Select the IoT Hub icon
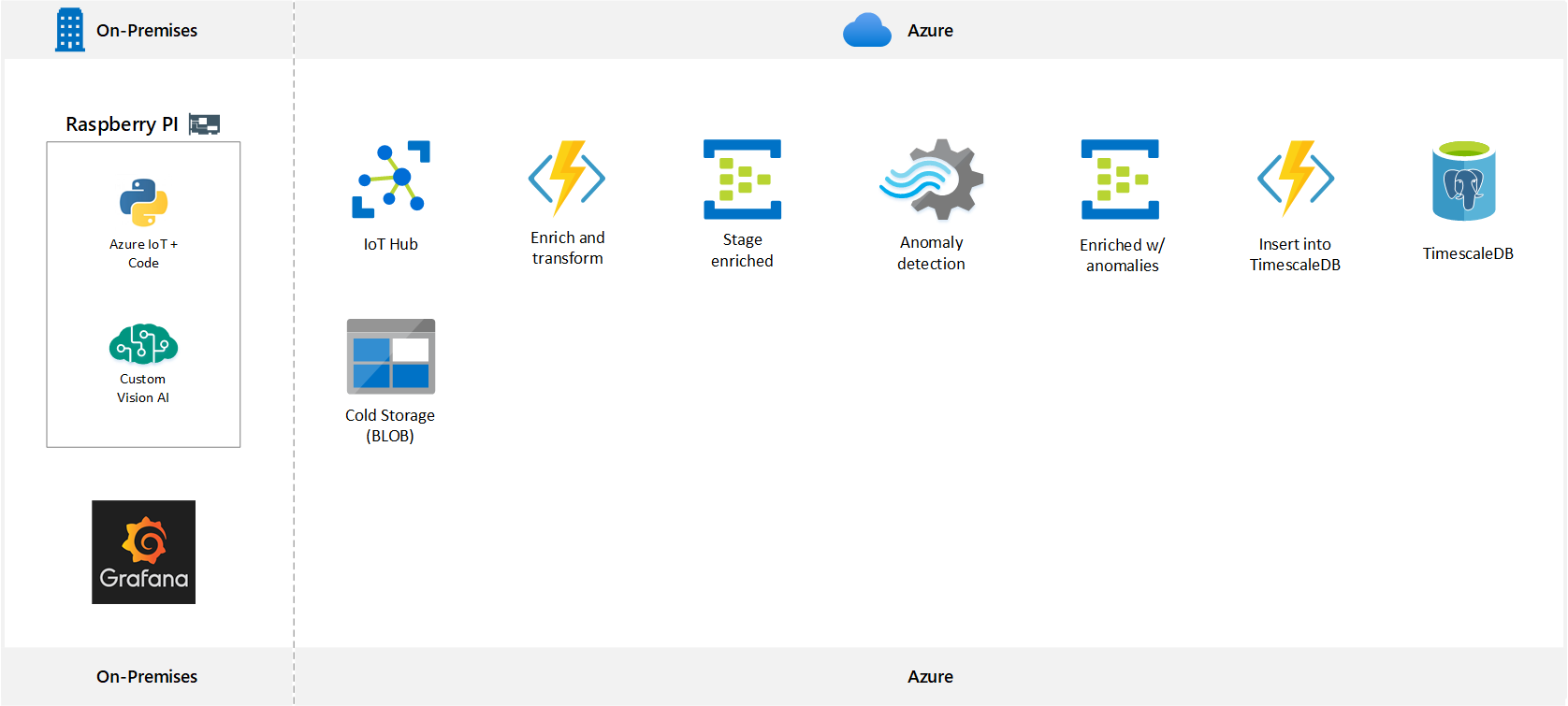 (391, 180)
